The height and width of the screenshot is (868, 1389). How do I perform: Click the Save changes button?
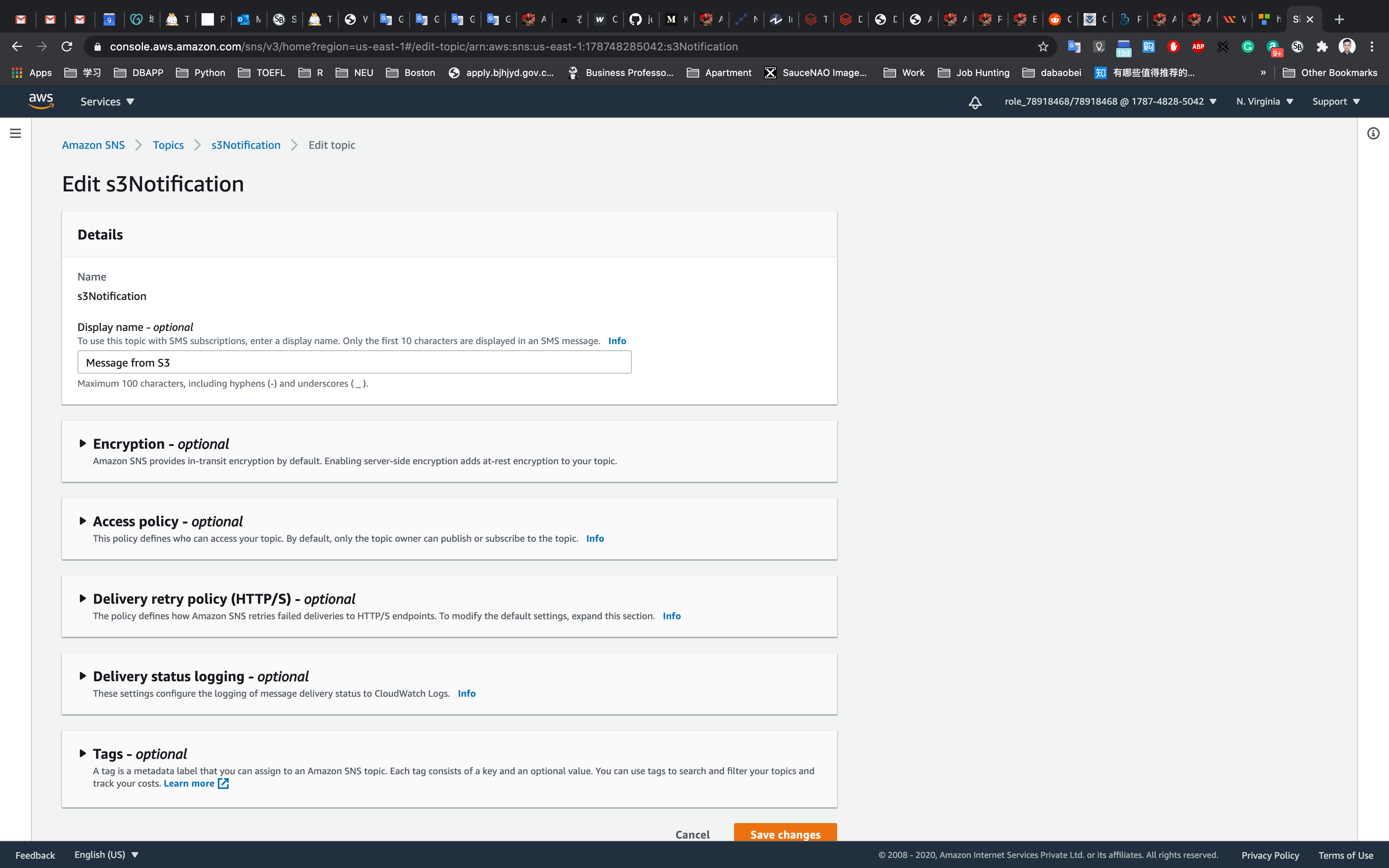tap(785, 834)
